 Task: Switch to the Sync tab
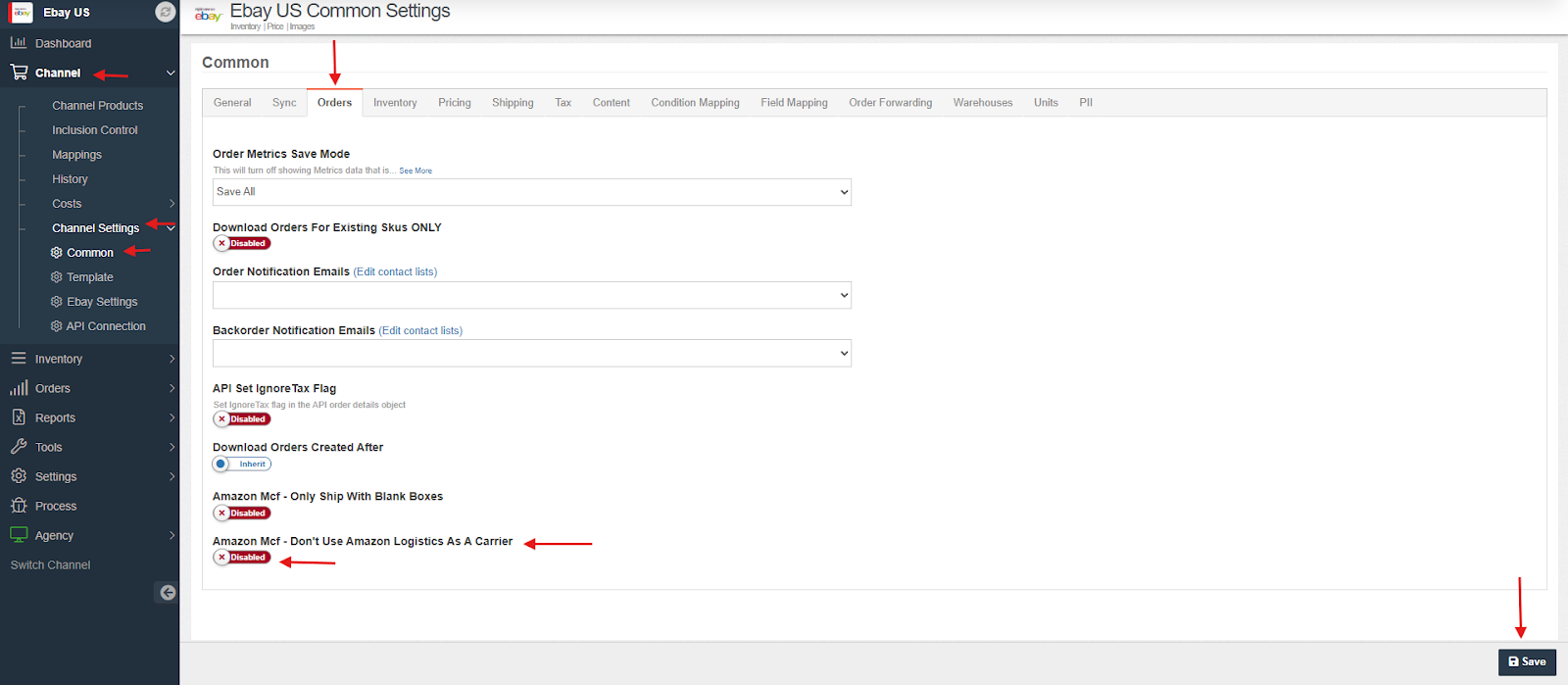(284, 103)
